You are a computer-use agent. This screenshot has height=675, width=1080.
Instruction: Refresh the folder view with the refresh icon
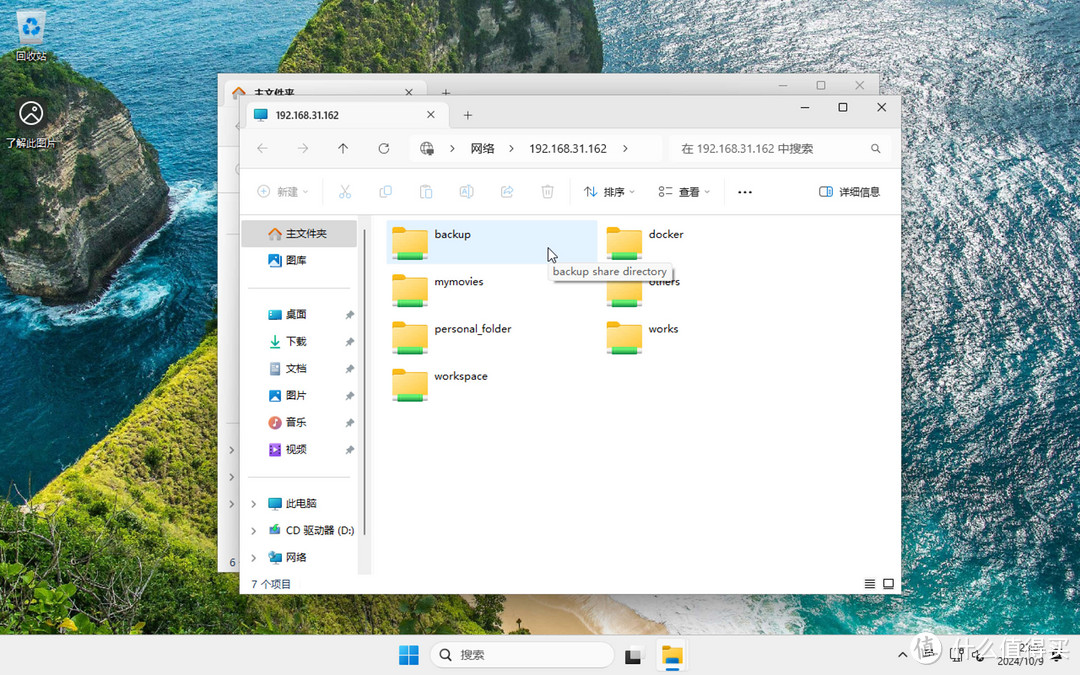click(384, 148)
